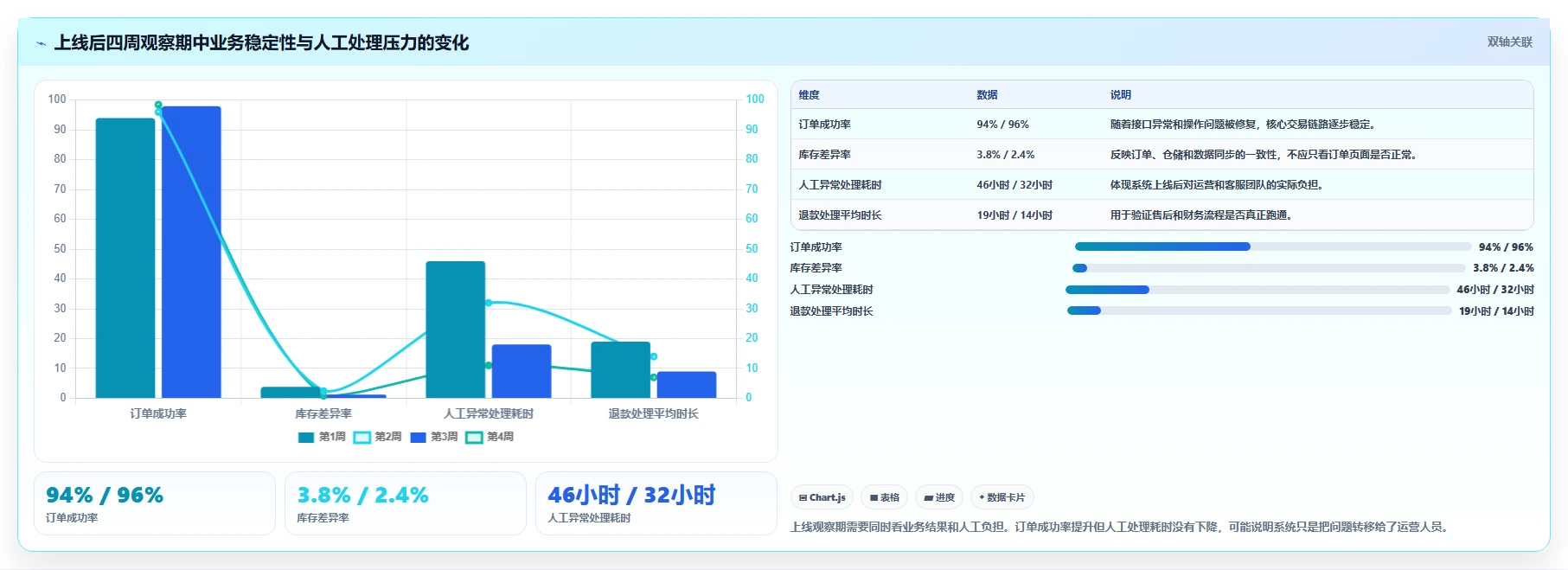This screenshot has width=1568, height=570.
Task: Click the 进度 tag chip
Action: [939, 497]
